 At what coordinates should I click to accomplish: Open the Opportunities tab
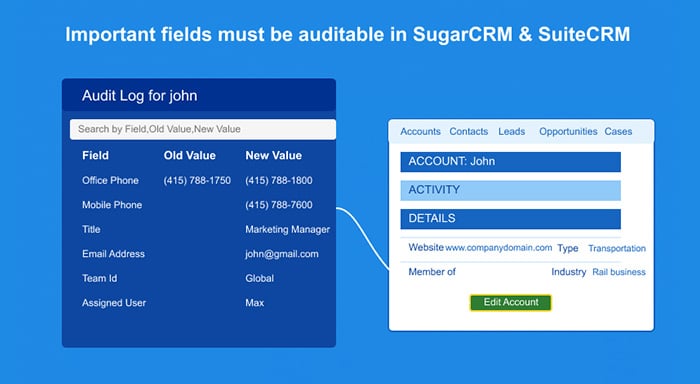point(568,132)
